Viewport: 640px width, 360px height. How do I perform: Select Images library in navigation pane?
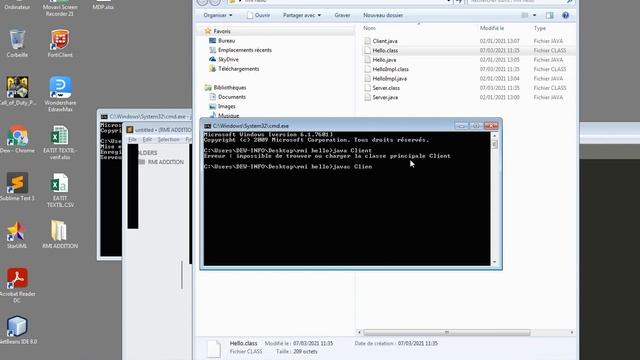click(227, 106)
